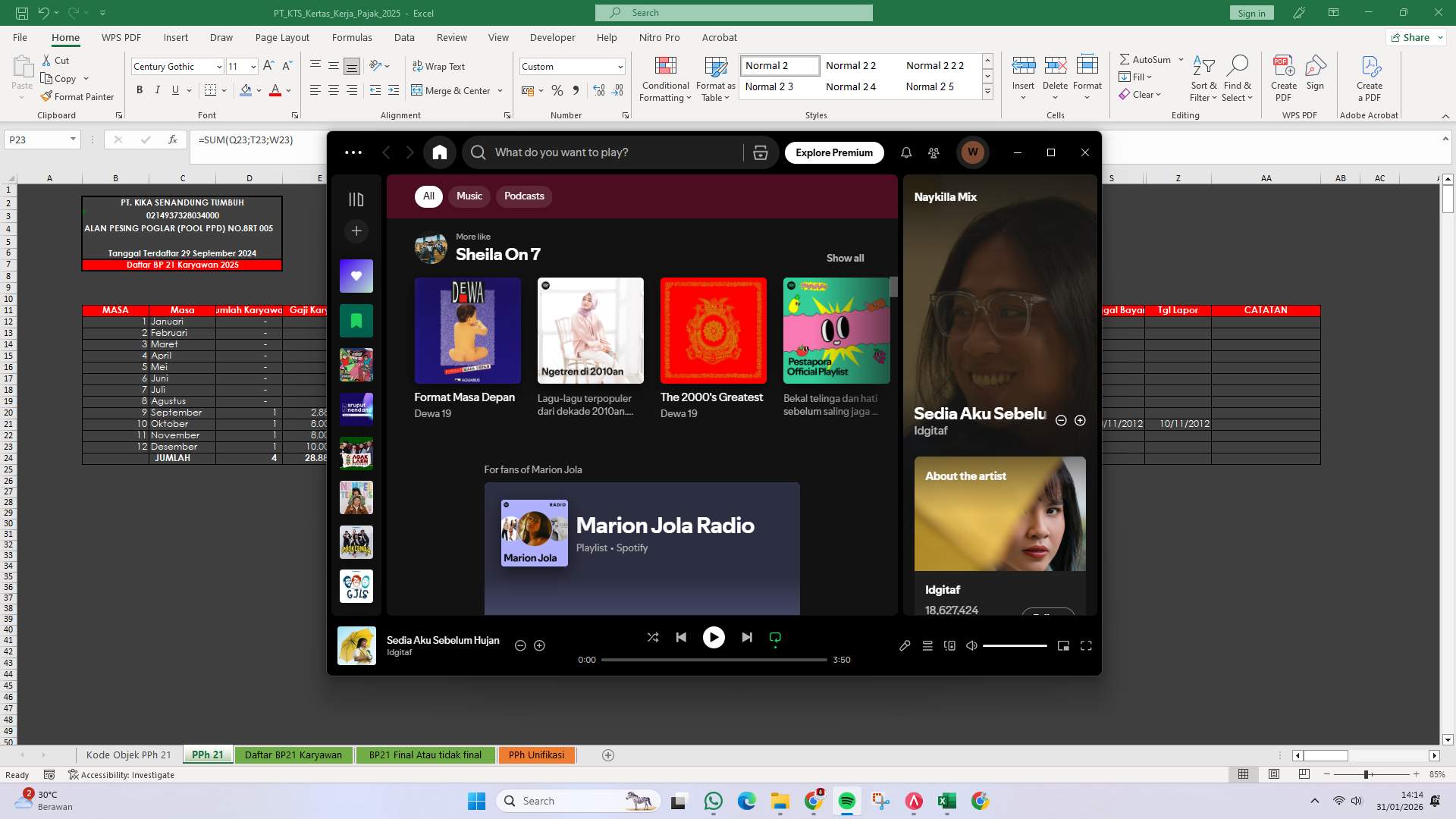Switch to the Daftar BP21 Karyawan sheet
Image resolution: width=1456 pixels, height=819 pixels.
click(x=293, y=755)
